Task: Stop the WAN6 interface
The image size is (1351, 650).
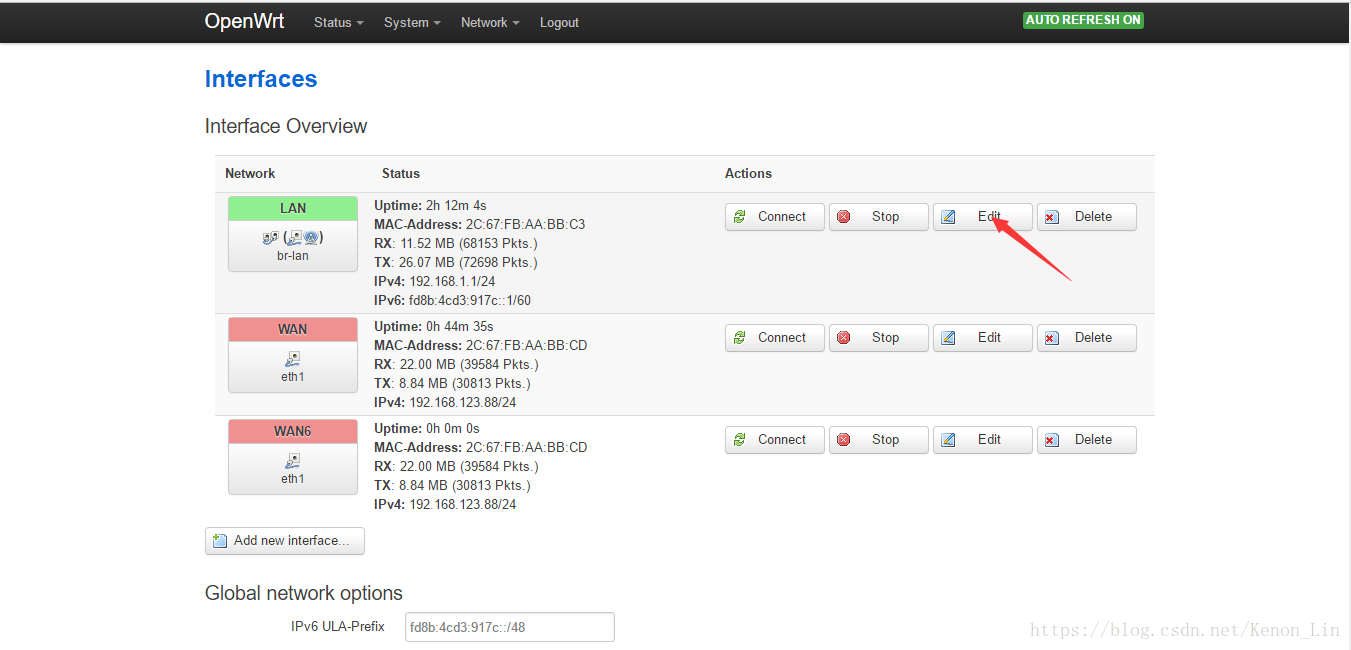Action: click(x=879, y=440)
